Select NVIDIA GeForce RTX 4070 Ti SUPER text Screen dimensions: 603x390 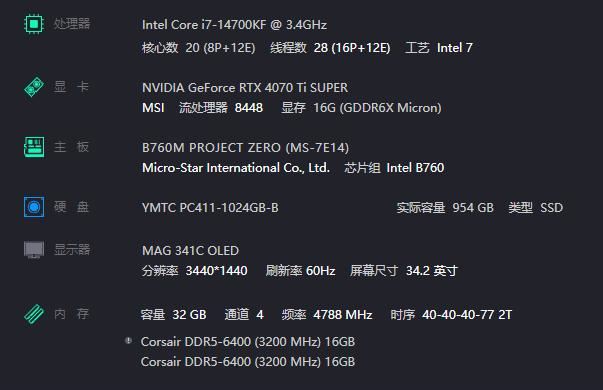click(245, 88)
